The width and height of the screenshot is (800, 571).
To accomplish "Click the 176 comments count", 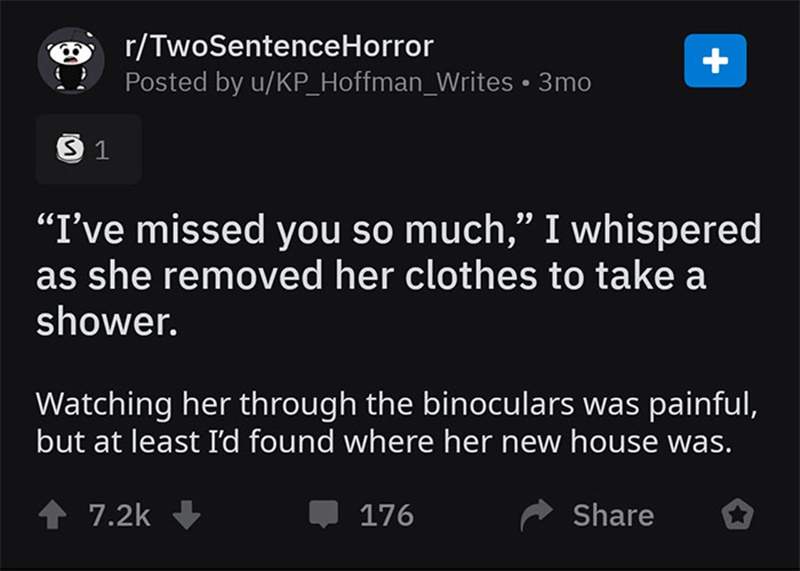I will pyautogui.click(x=387, y=515).
